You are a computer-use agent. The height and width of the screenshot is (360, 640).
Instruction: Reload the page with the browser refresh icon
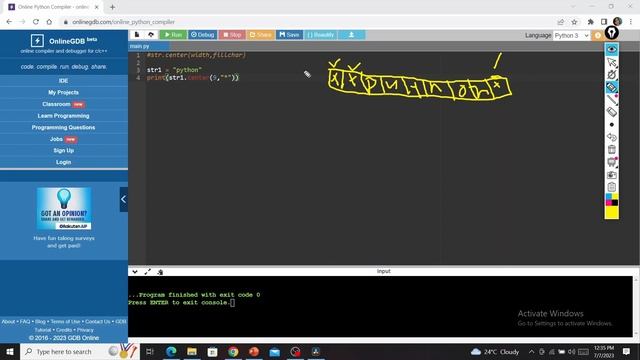(36, 22)
